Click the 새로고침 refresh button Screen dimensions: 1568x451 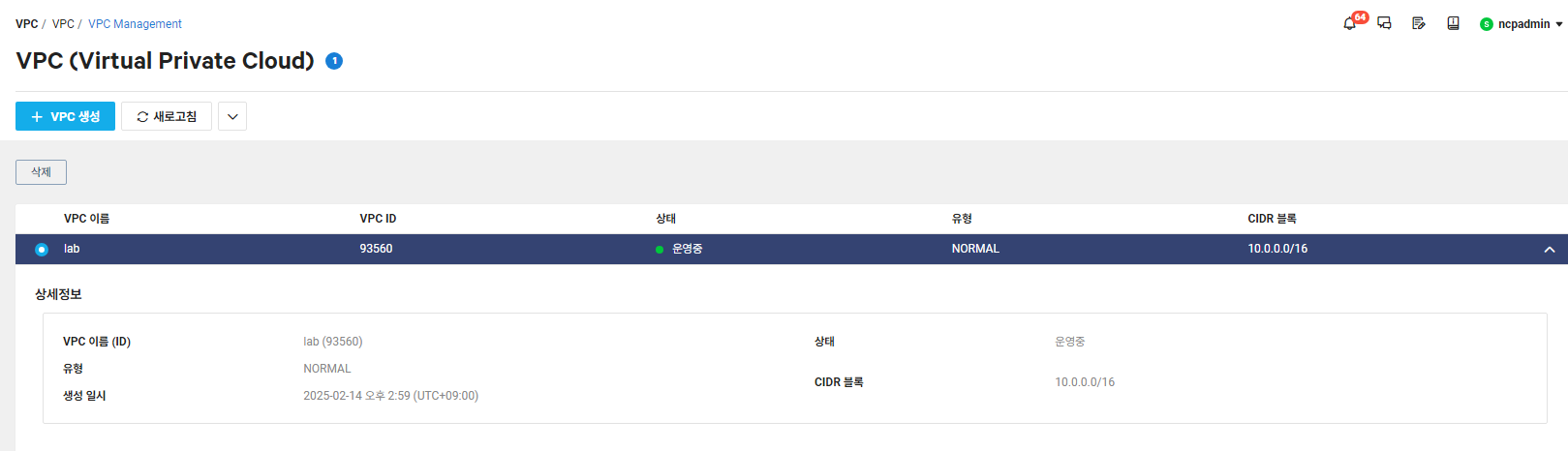tap(167, 116)
